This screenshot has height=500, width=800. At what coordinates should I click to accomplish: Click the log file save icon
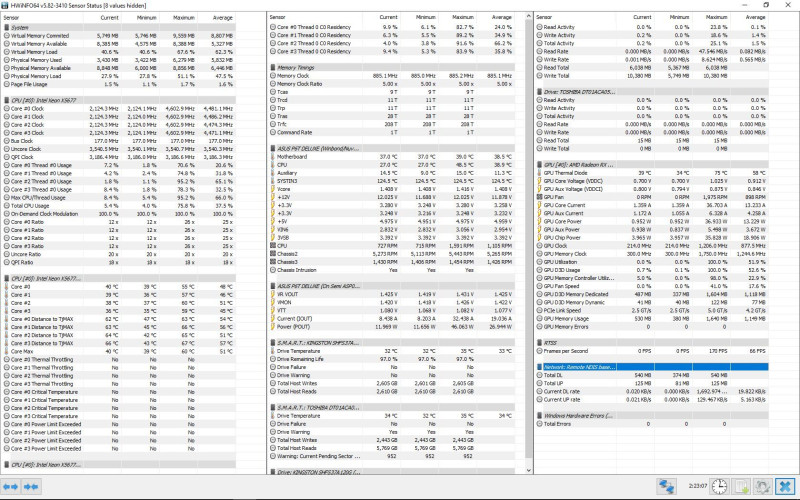[x=741, y=486]
